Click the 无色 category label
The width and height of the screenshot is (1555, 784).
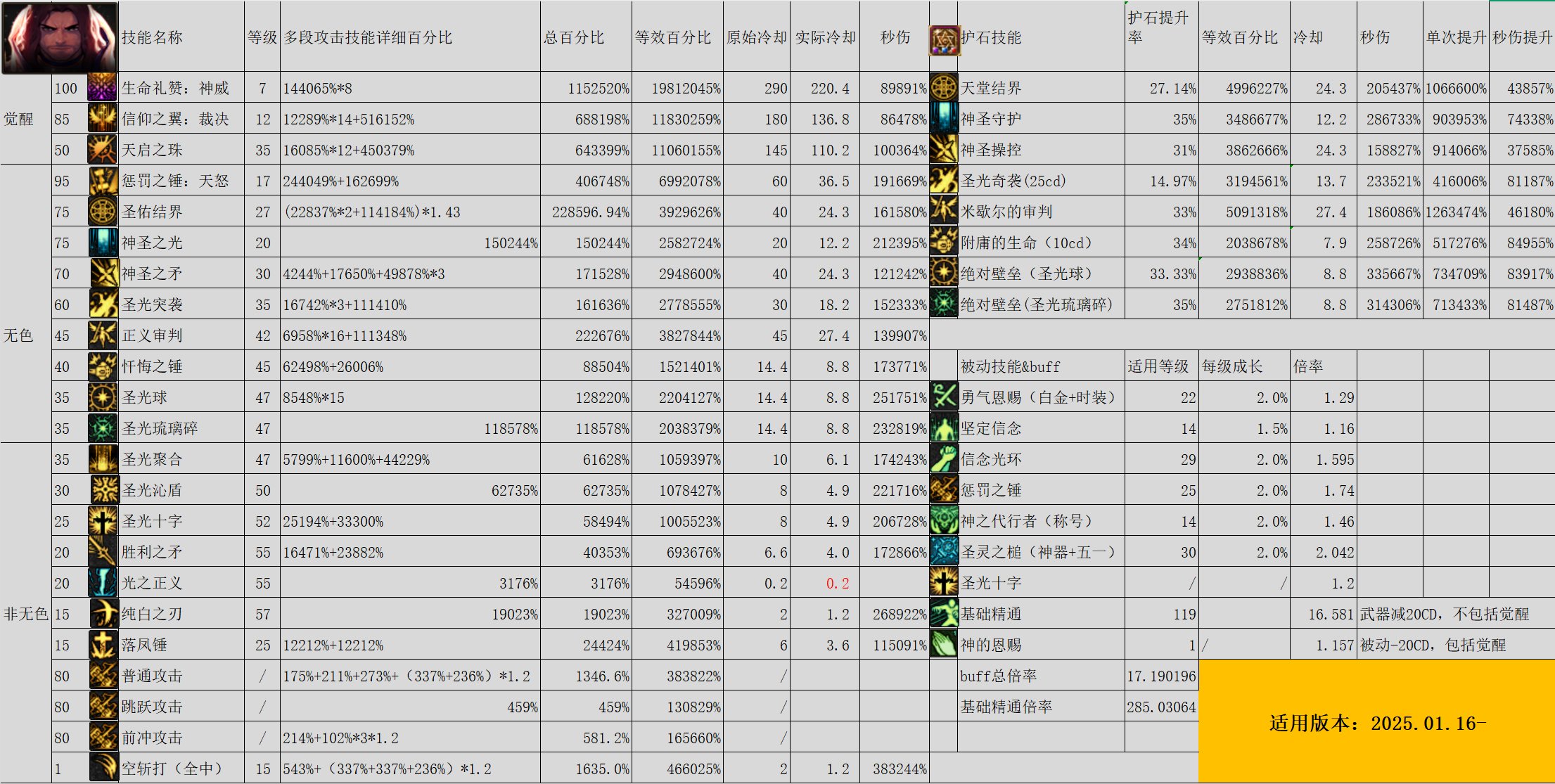18,335
